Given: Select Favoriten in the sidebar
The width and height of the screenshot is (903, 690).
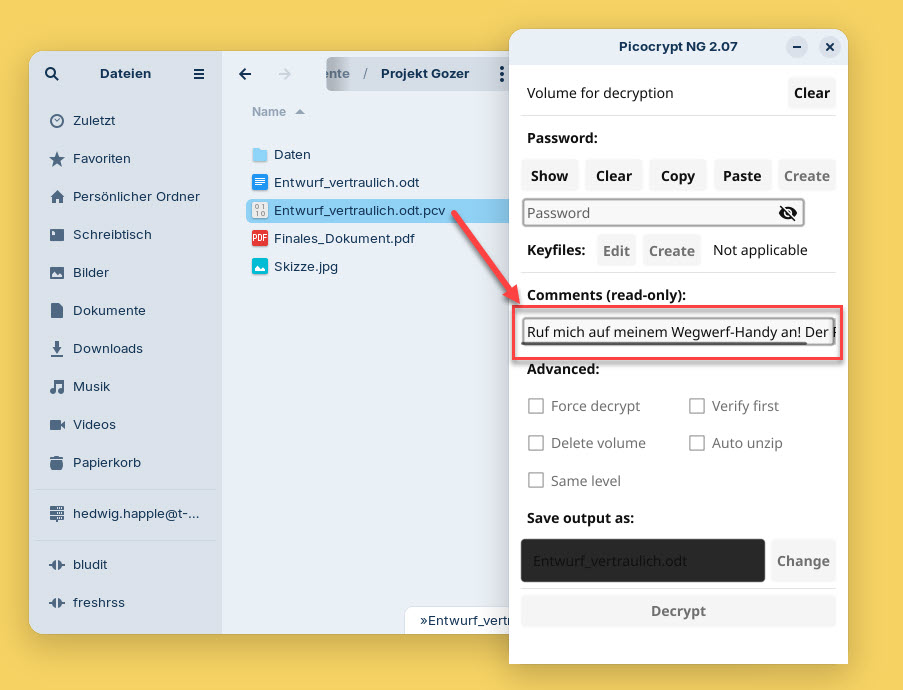Looking at the screenshot, I should coord(101,159).
